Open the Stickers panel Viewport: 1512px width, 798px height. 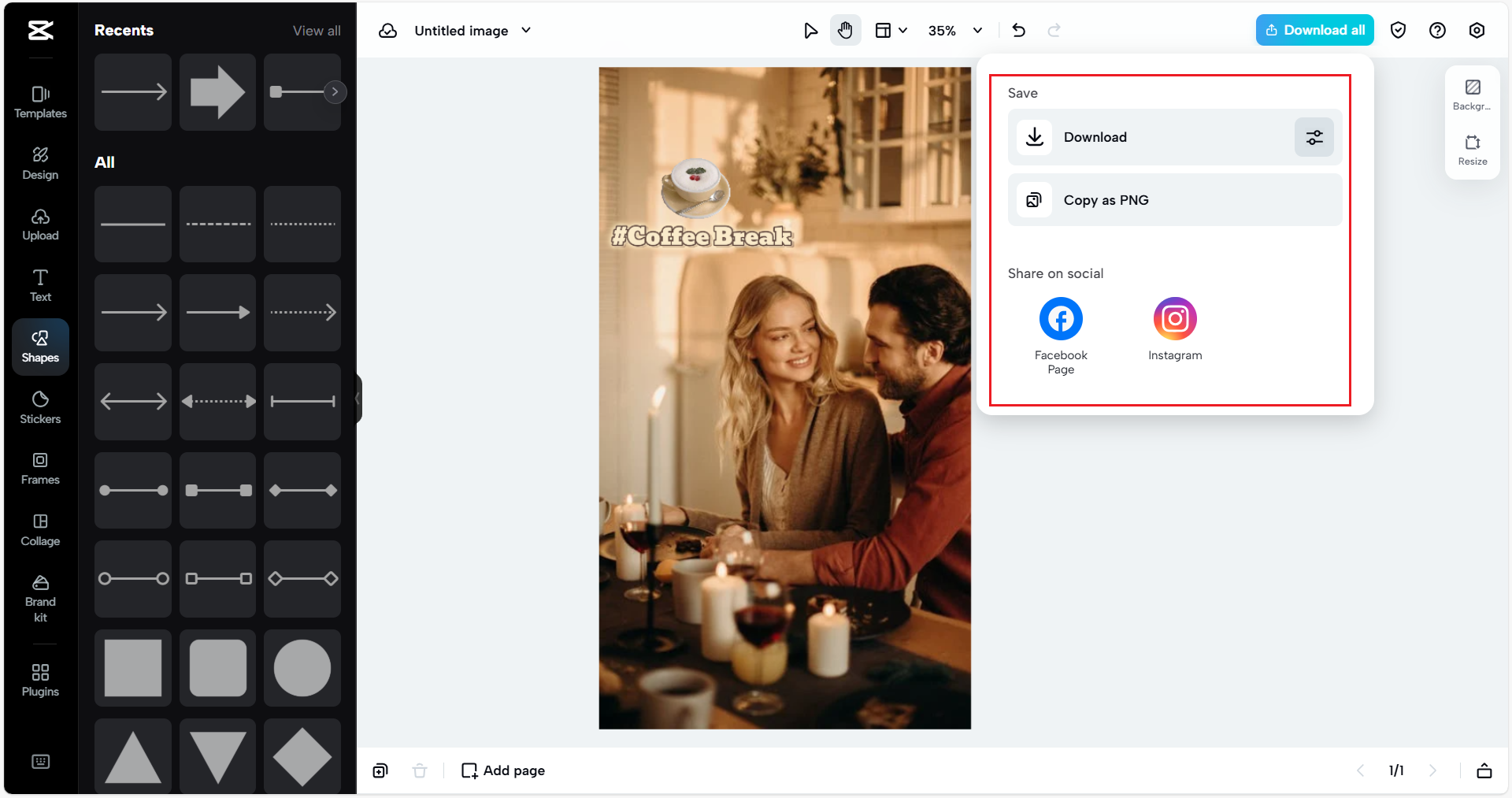pos(40,406)
